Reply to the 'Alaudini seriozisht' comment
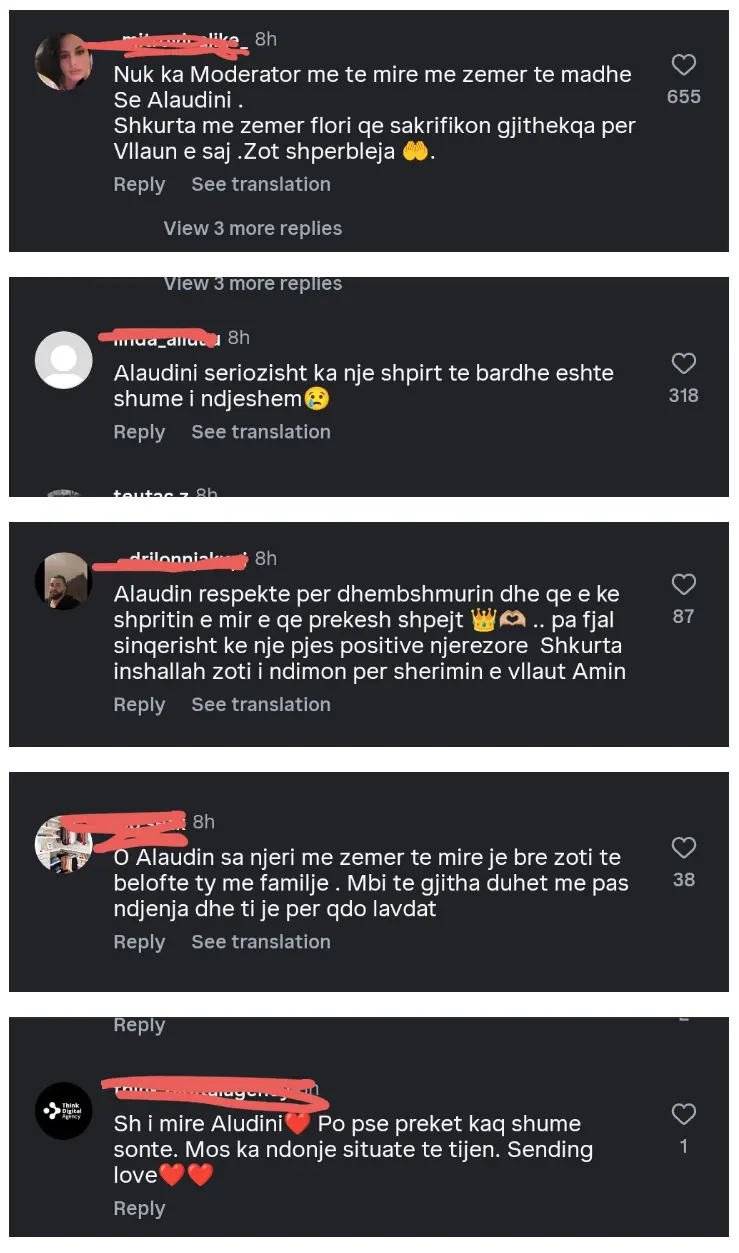This screenshot has width=739, height=1253. [x=139, y=432]
